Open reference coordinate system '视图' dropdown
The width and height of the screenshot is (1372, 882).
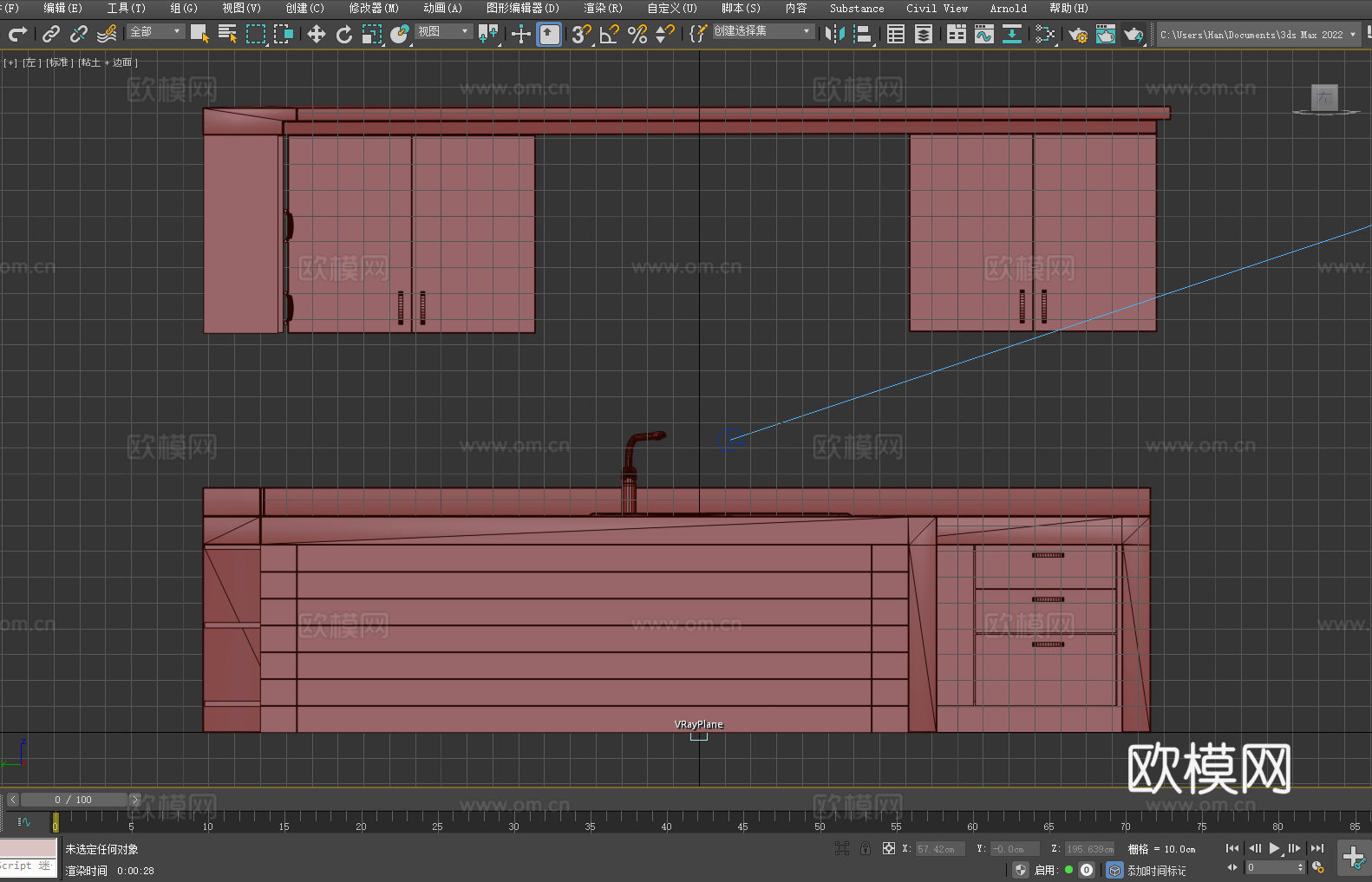click(x=443, y=31)
